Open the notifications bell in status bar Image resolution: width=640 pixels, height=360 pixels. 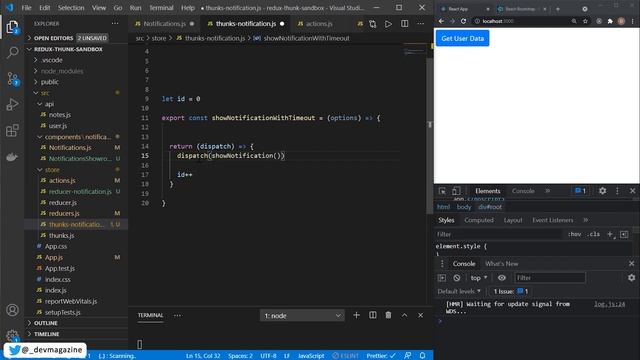coord(422,356)
